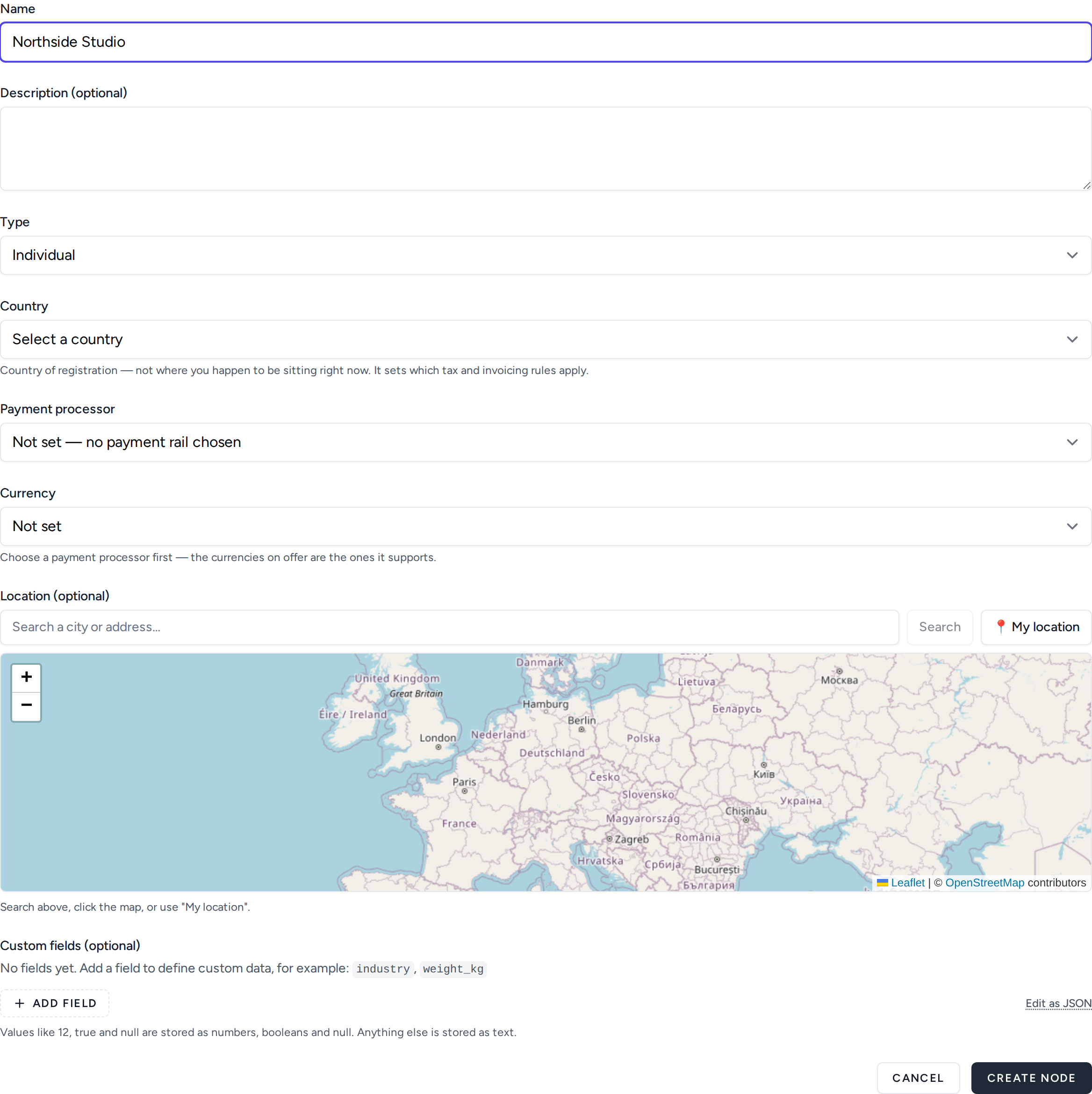Viewport: 1092px width, 1094px height.
Task: Click the Hamburg label on the map
Action: (x=545, y=704)
